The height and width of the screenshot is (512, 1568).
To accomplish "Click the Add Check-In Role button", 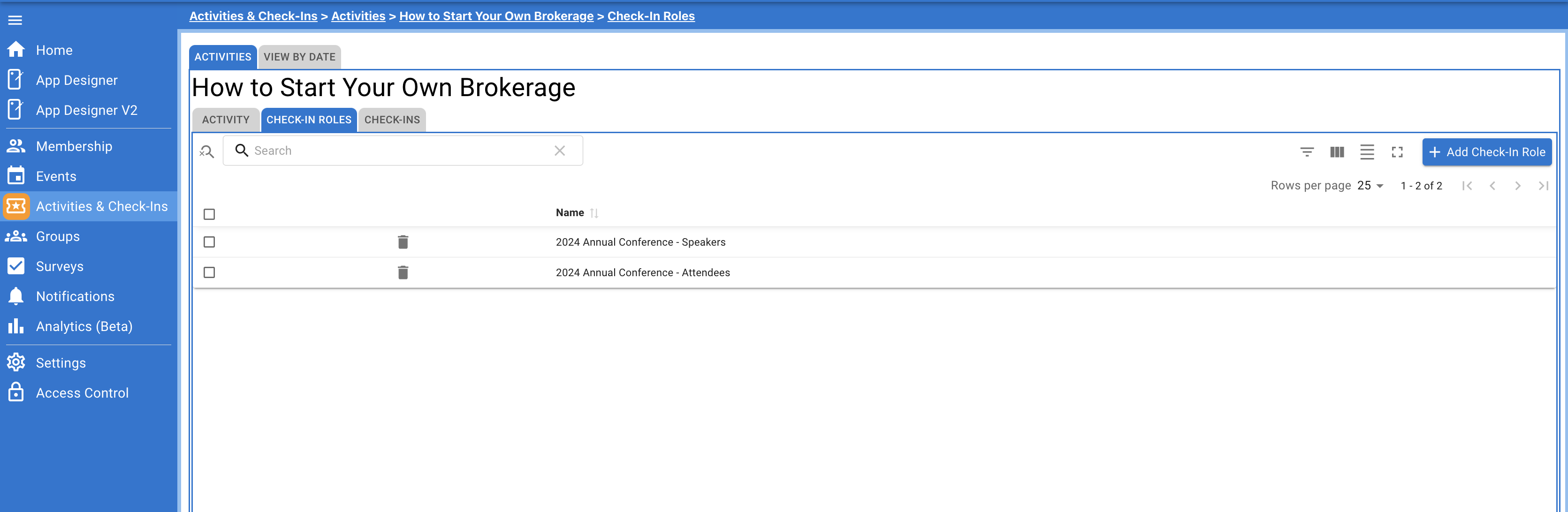I will click(1487, 152).
